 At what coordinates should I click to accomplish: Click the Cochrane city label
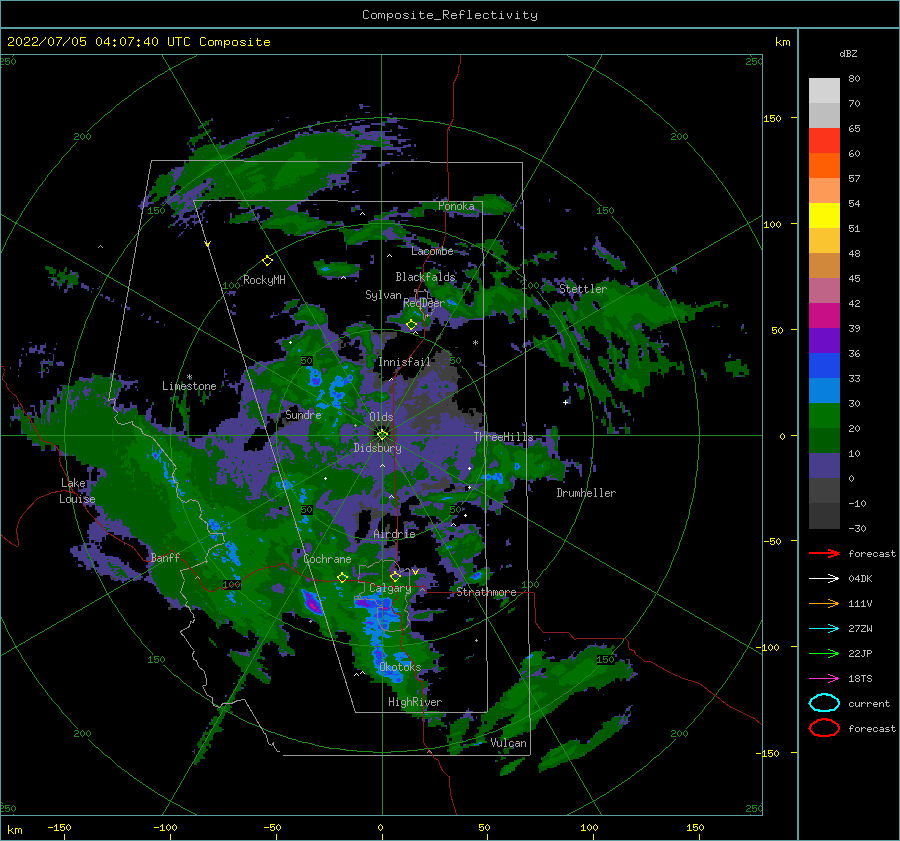327,559
